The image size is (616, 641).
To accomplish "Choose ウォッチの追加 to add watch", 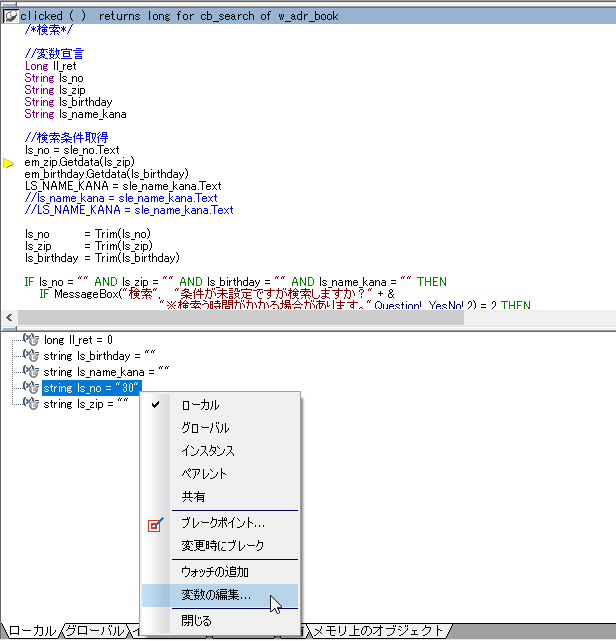I will [215, 572].
